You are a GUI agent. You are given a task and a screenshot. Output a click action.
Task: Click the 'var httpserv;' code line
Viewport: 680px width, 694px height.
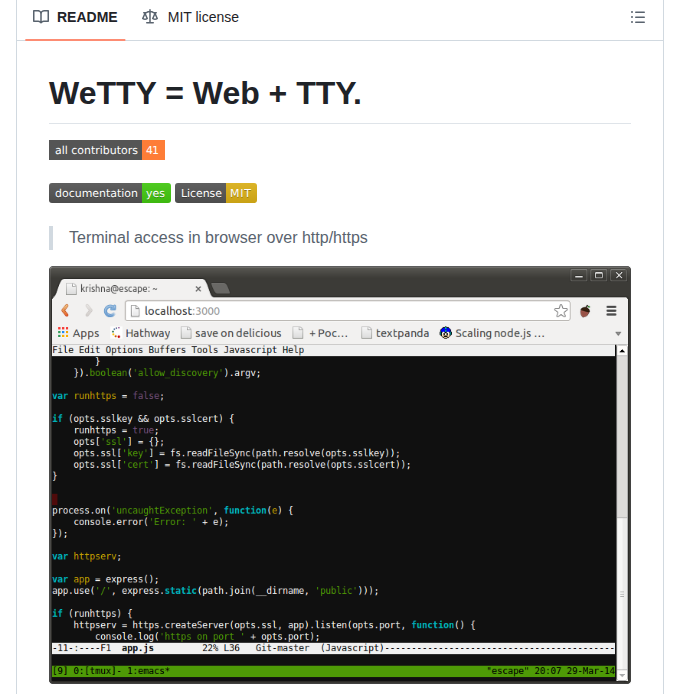[x=86, y=556]
